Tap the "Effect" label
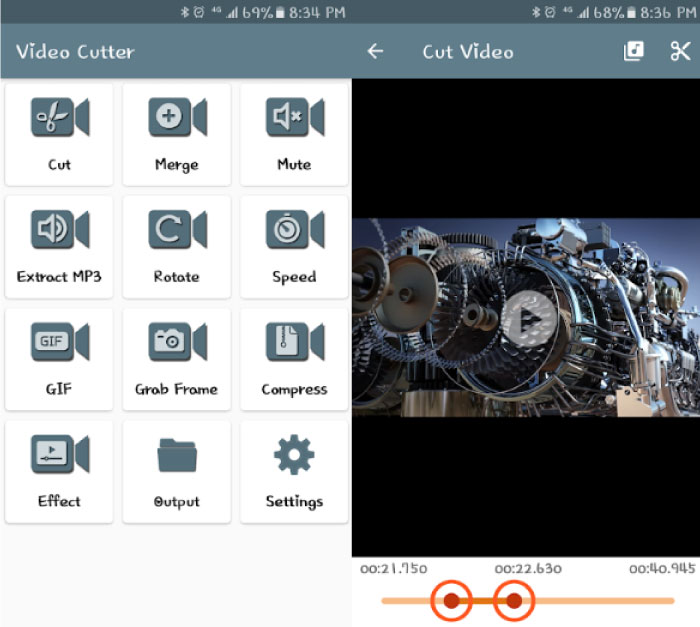Screen dimensions: 700x627 click(59, 502)
